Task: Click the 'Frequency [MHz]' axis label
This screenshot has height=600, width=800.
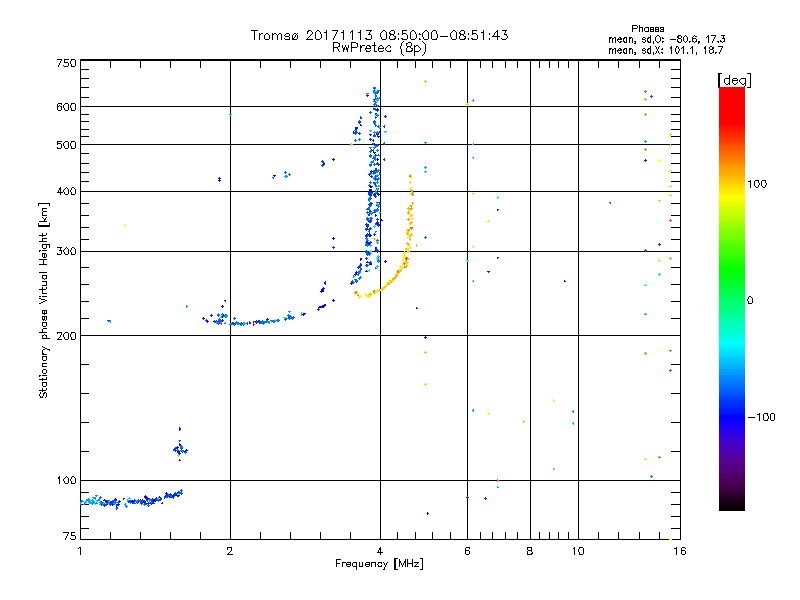Action: tap(379, 564)
